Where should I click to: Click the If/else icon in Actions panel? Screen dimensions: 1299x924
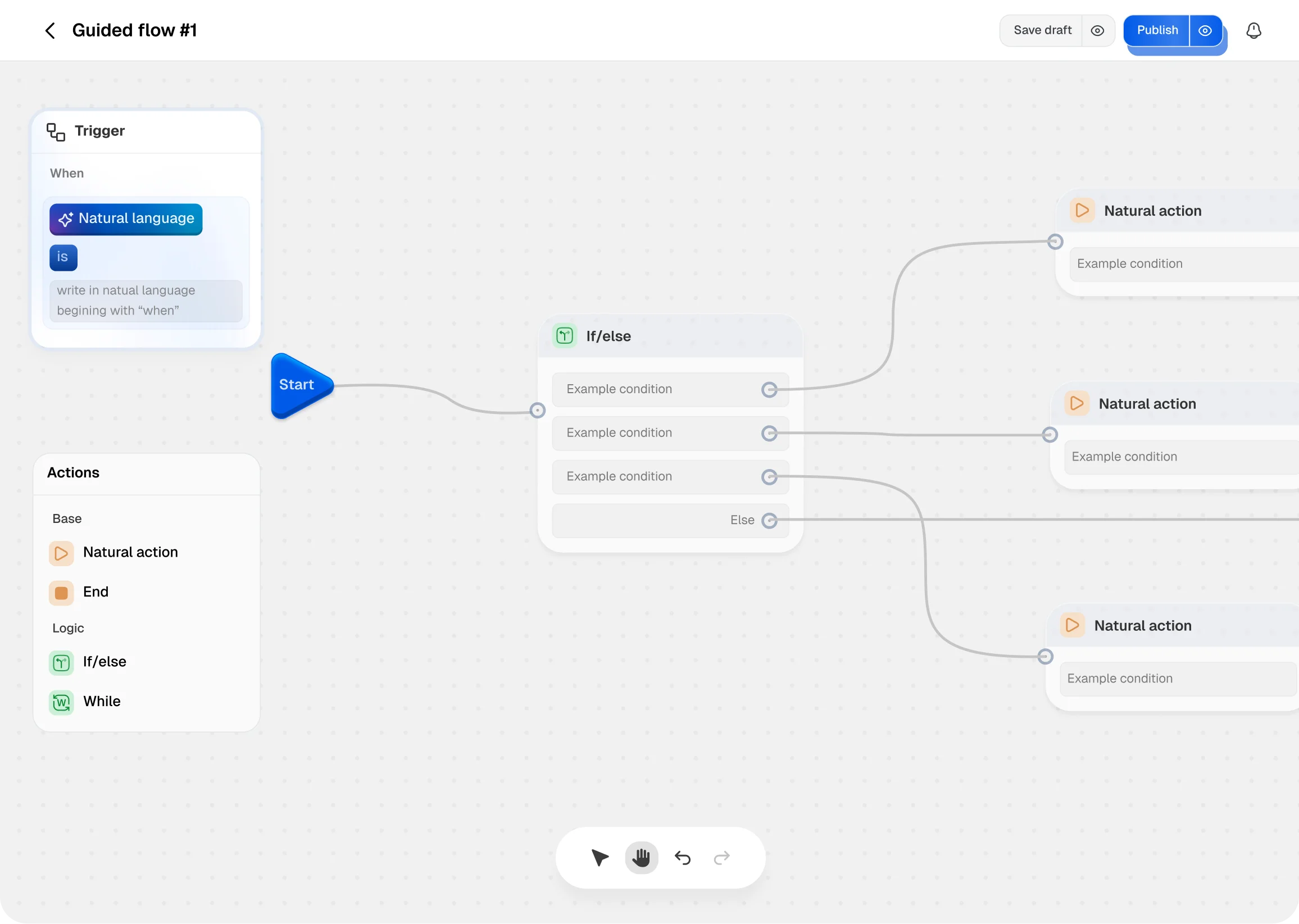pyautogui.click(x=61, y=663)
